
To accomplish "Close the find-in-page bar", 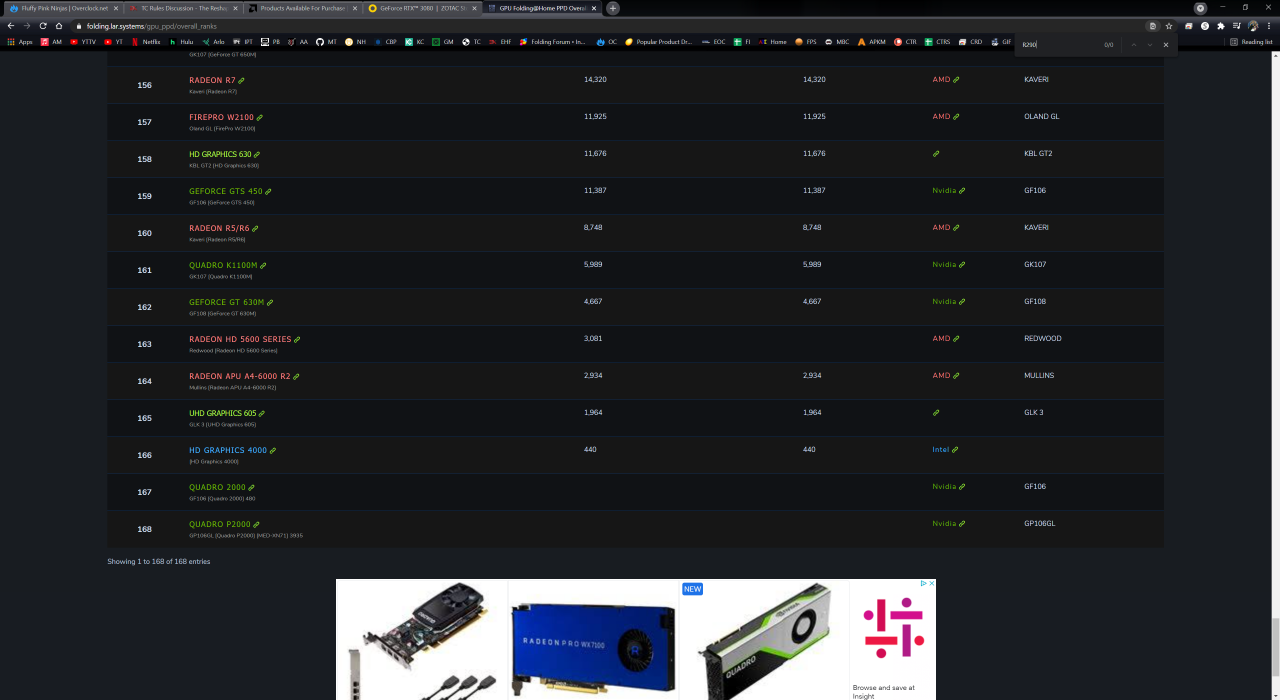I will pyautogui.click(x=1165, y=45).
